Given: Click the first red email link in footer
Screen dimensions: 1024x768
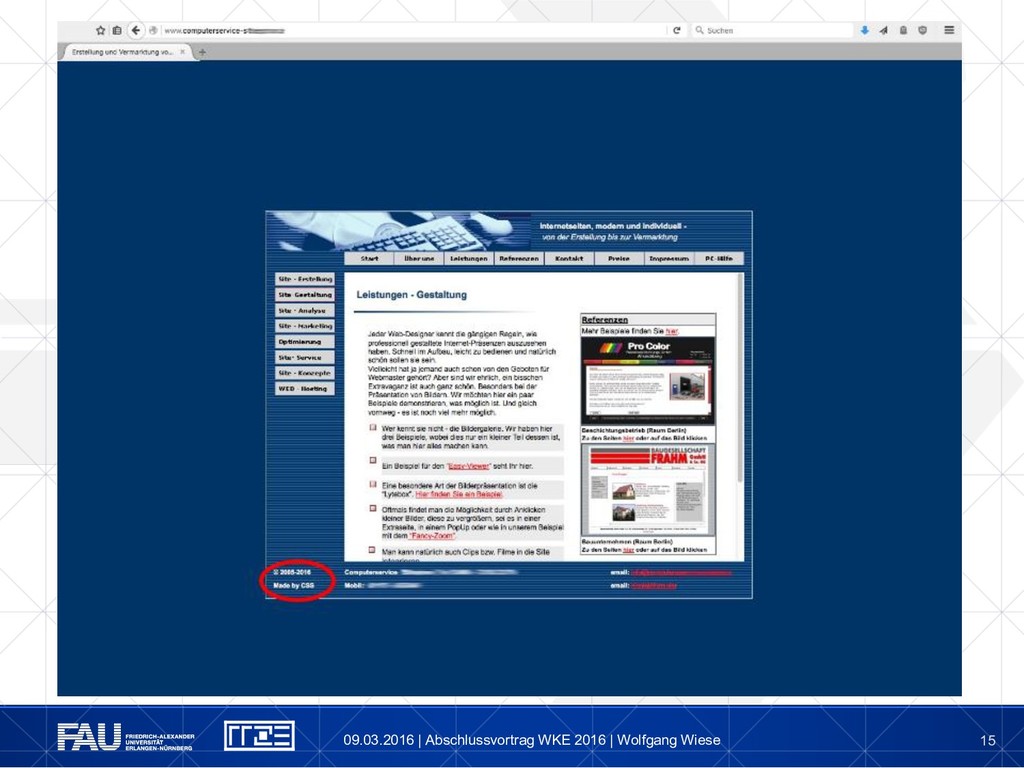Looking at the screenshot, I should 681,573.
